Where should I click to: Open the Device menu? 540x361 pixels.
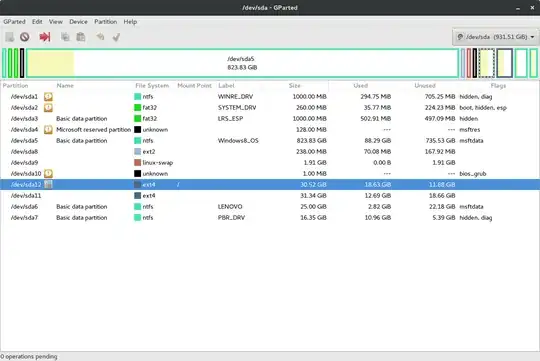(x=78, y=22)
